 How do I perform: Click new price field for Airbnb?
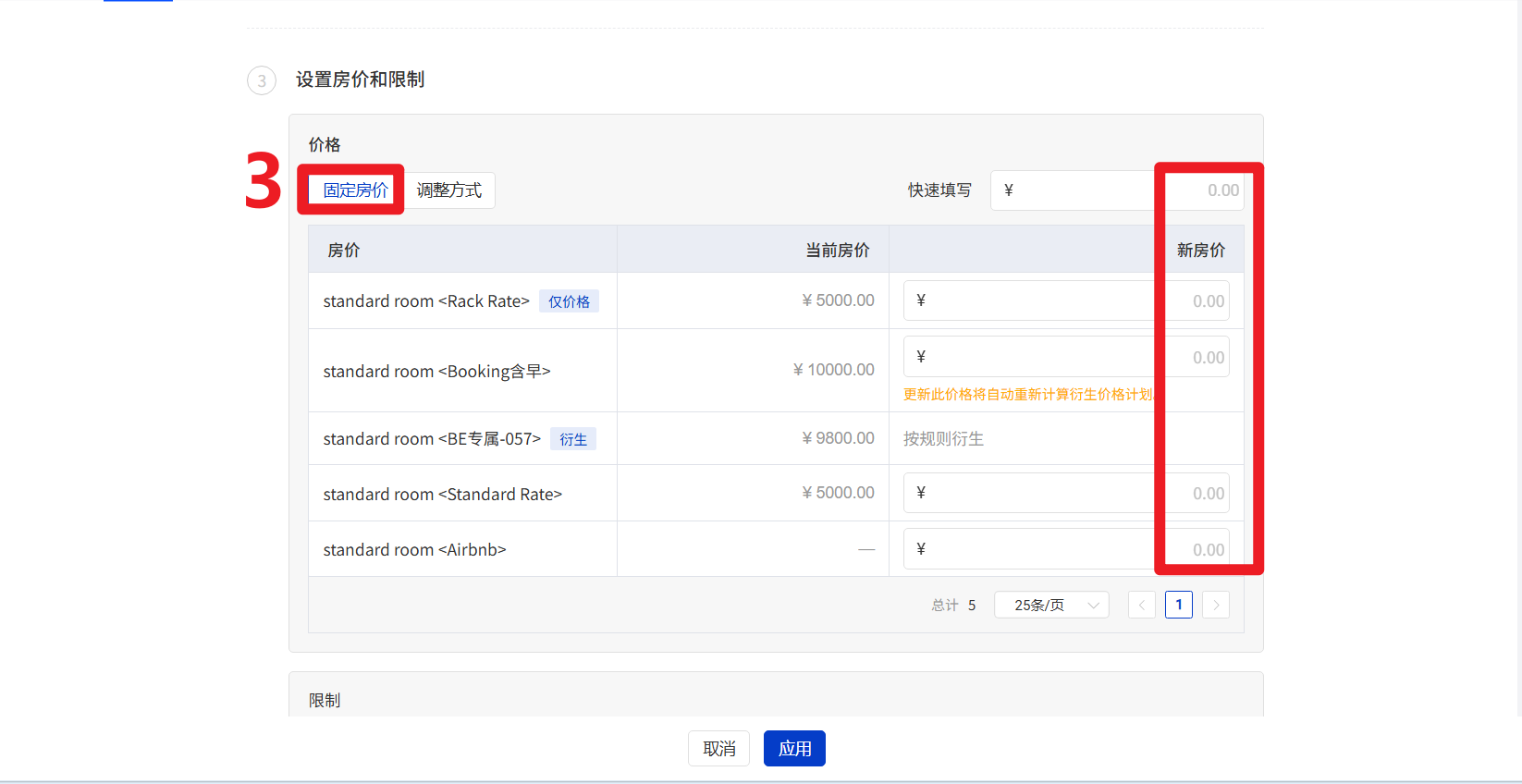[x=1066, y=549]
